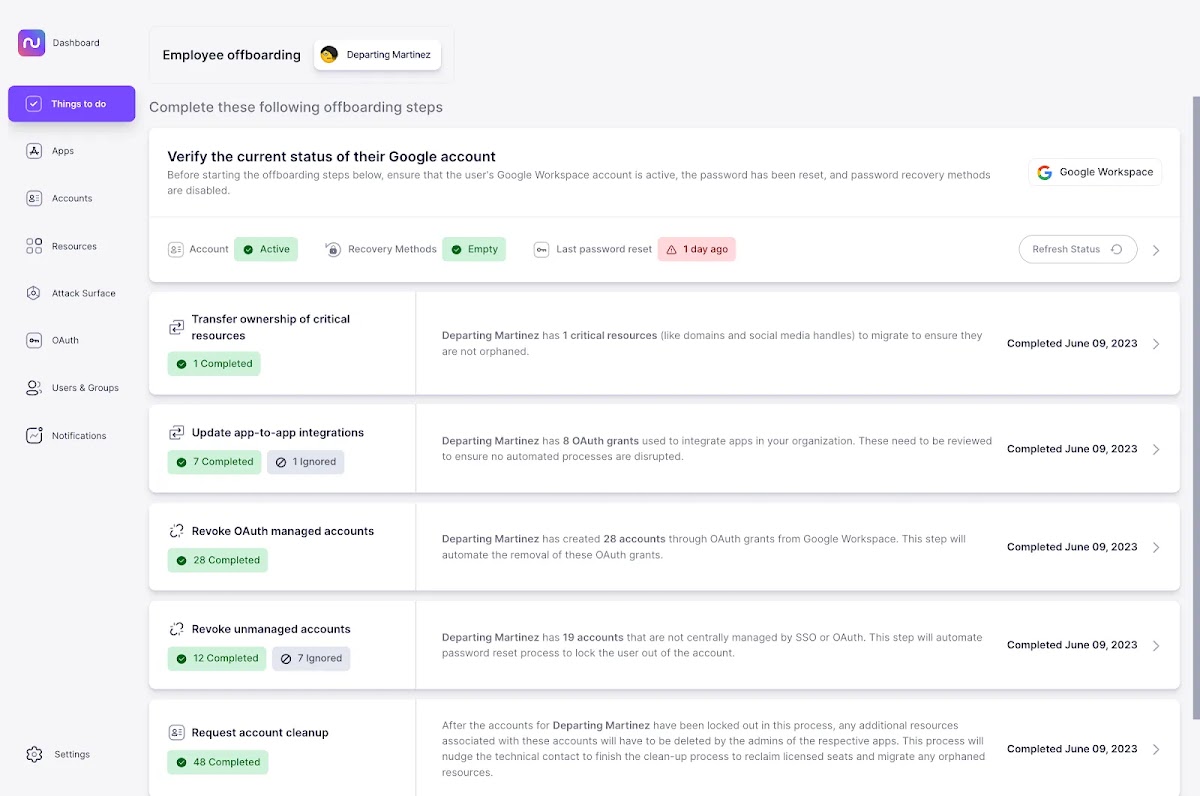The height and width of the screenshot is (796, 1200).
Task: Click the Departing Martinez user chip
Action: click(x=377, y=55)
